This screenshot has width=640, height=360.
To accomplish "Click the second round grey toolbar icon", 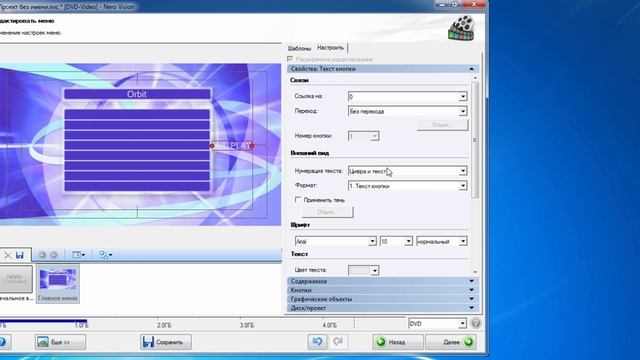I will click(x=54, y=255).
